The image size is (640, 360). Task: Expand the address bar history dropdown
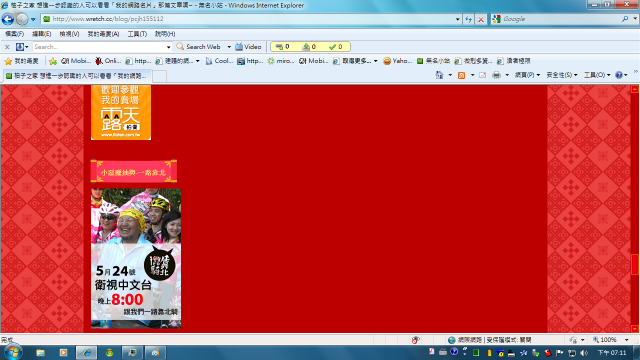click(458, 19)
